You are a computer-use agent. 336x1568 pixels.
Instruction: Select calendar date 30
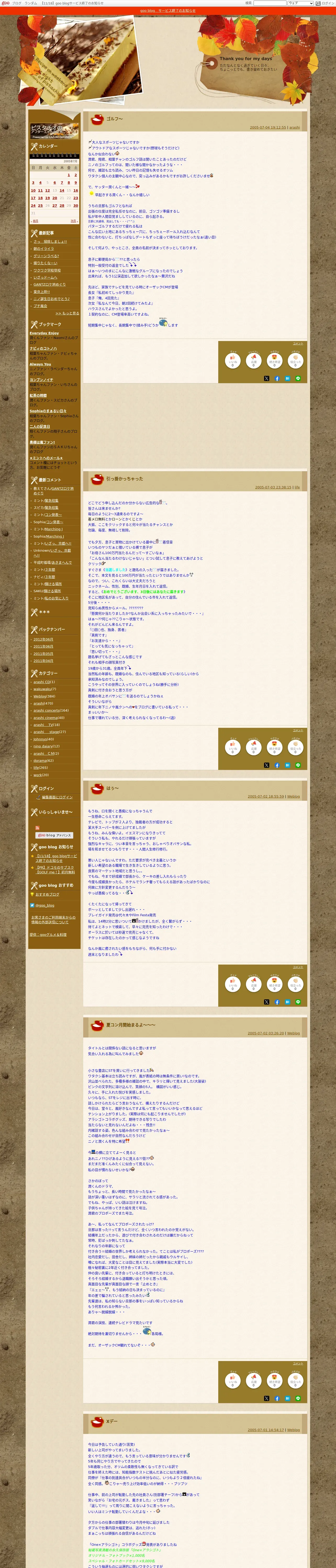[x=76, y=206]
